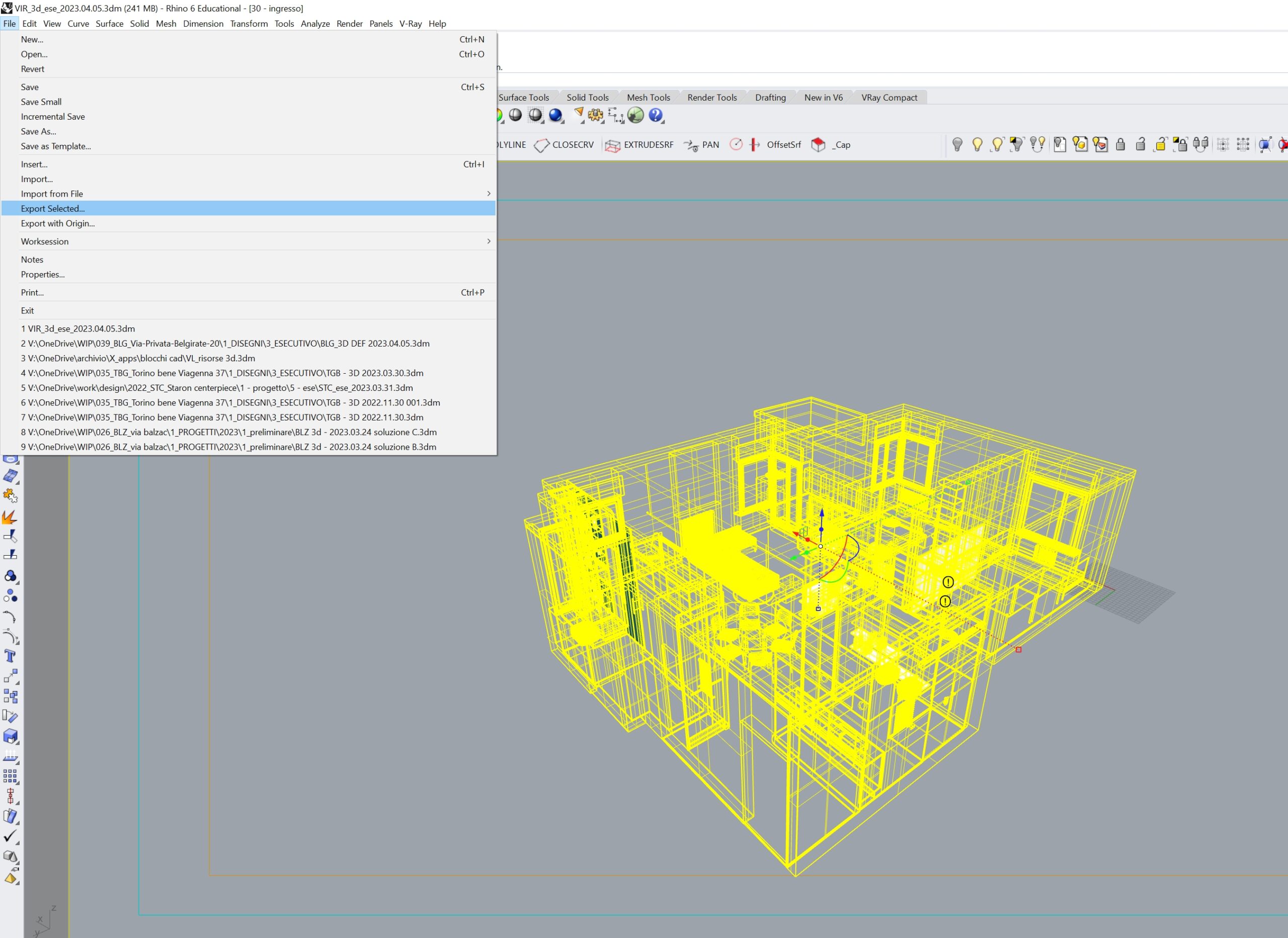This screenshot has height=938, width=1288.
Task: Expand the Import from File submenu arrow
Action: point(489,194)
